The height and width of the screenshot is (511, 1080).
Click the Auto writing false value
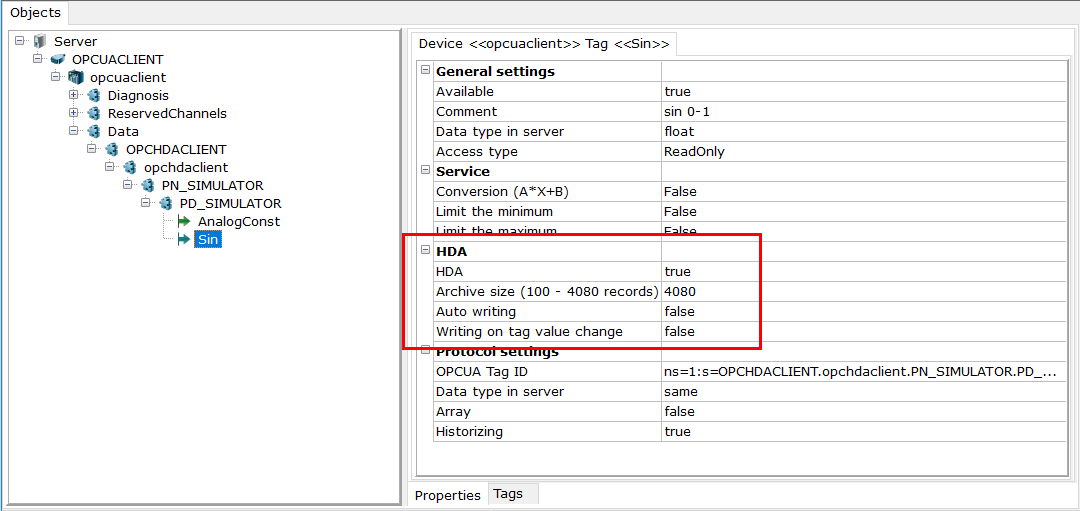point(863,311)
